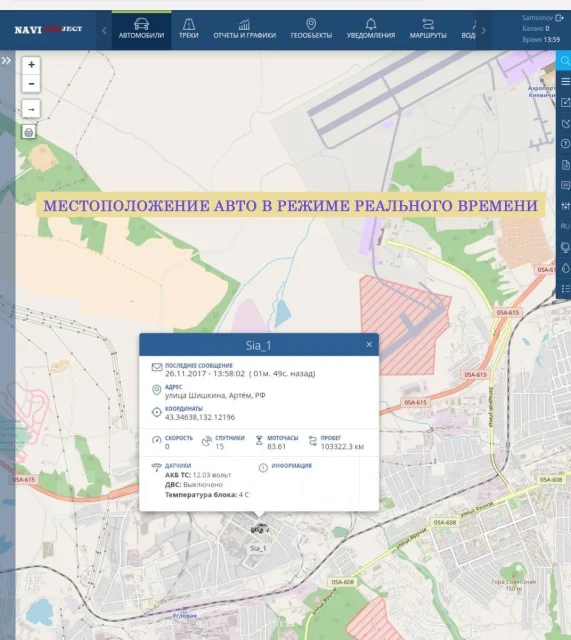The width and height of the screenshot is (571, 640).
Task: Open the message bubble icon in sidebar
Action: 564,185
